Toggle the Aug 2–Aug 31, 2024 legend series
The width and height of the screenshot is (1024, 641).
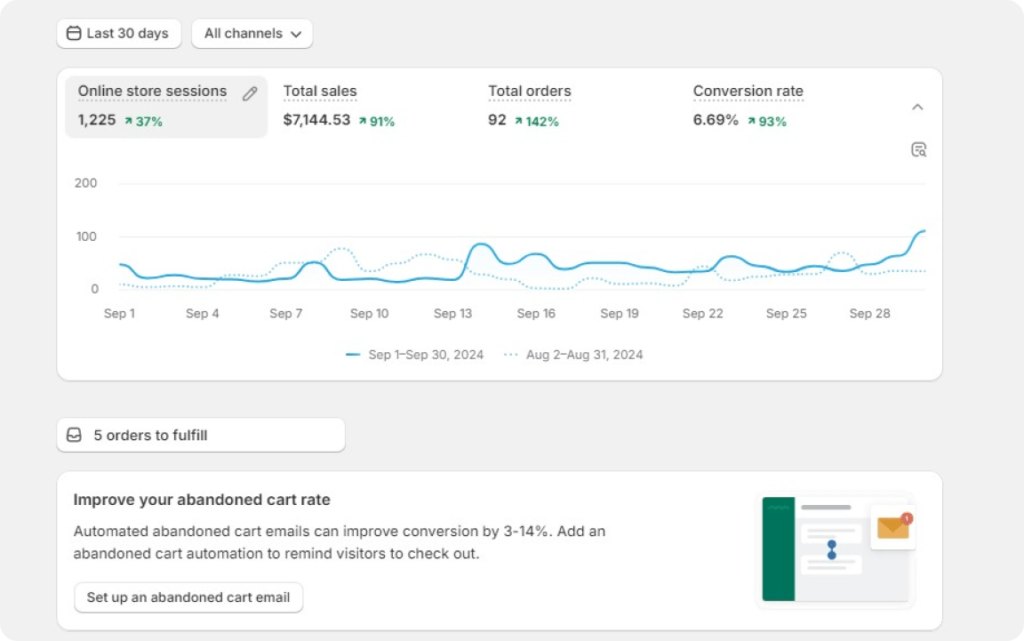[x=573, y=354]
